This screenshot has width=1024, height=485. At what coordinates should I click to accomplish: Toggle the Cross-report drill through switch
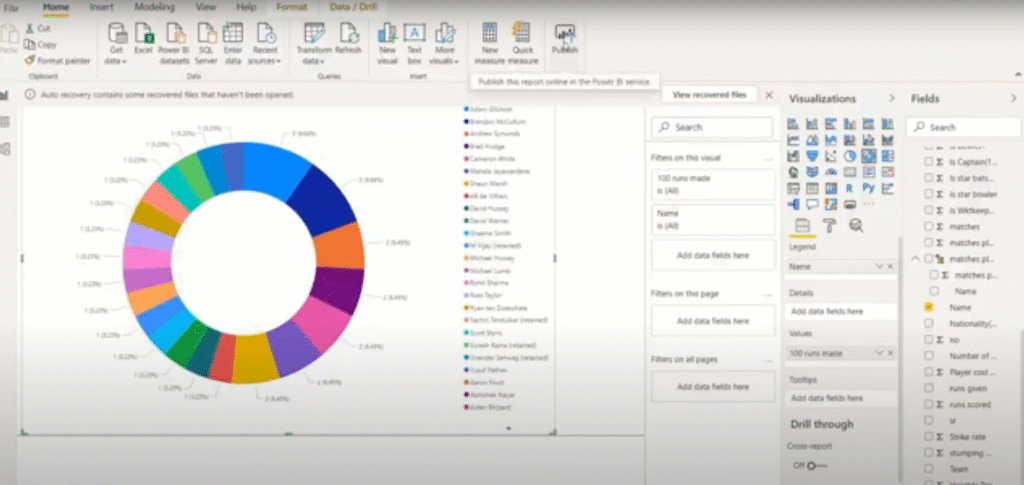[x=814, y=465]
